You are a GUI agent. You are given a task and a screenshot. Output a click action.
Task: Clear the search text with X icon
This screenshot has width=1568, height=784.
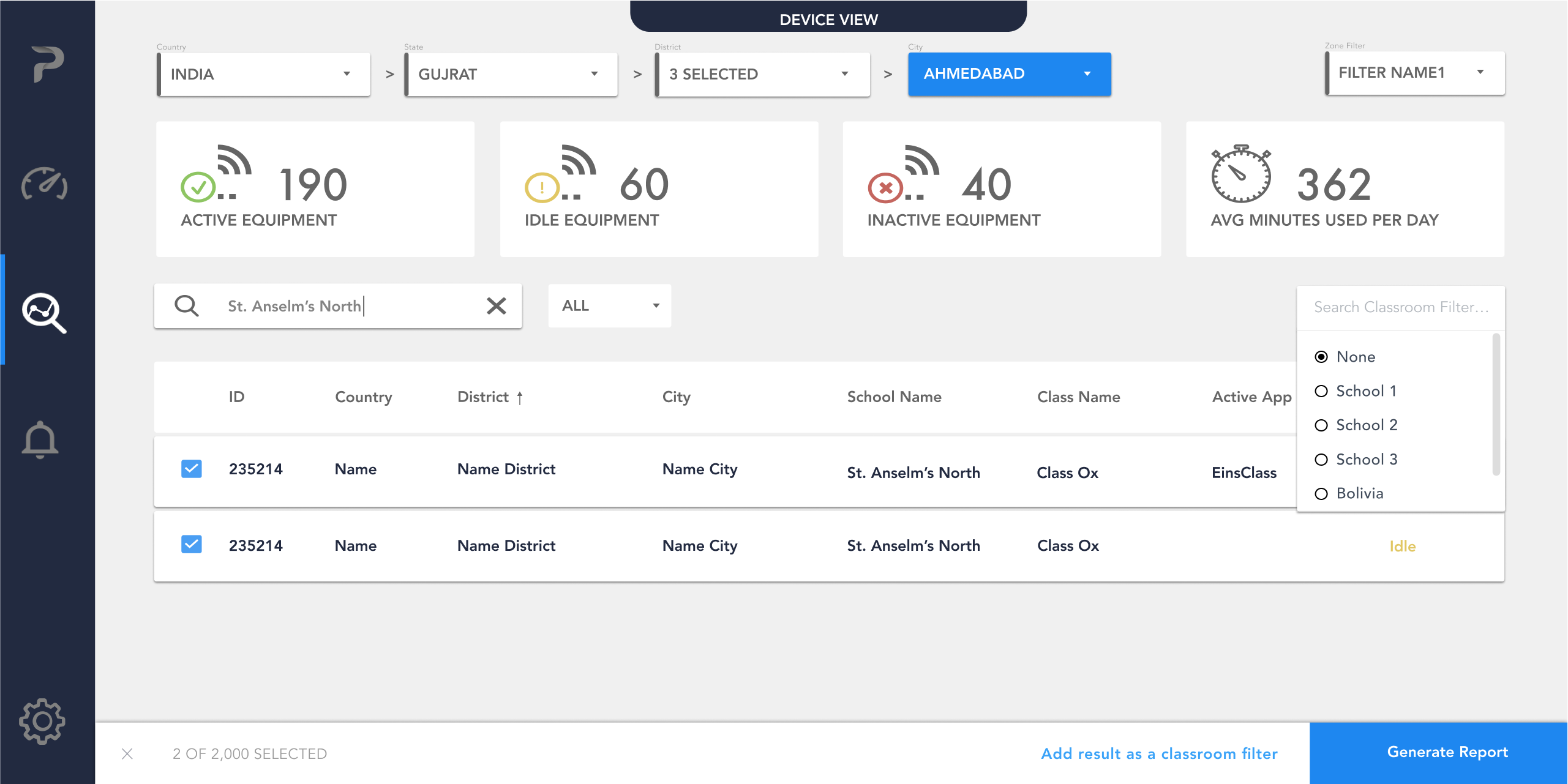pos(496,305)
